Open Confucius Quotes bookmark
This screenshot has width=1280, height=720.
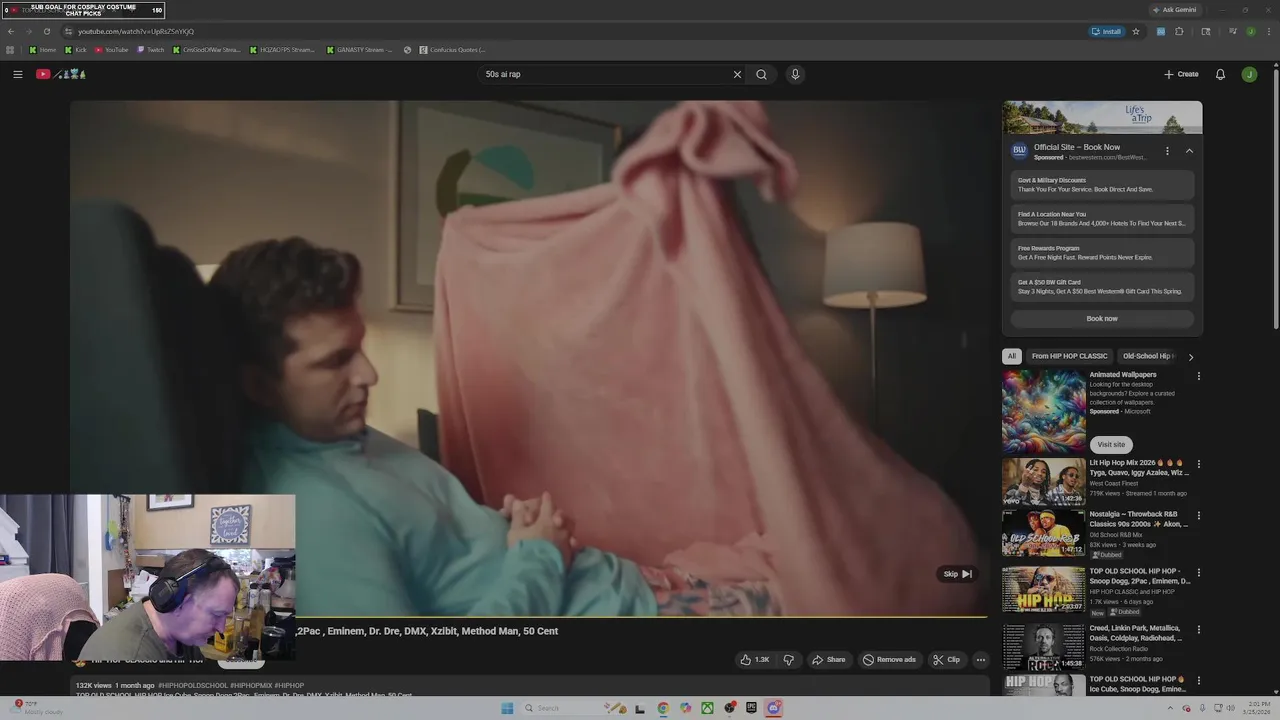(452, 49)
